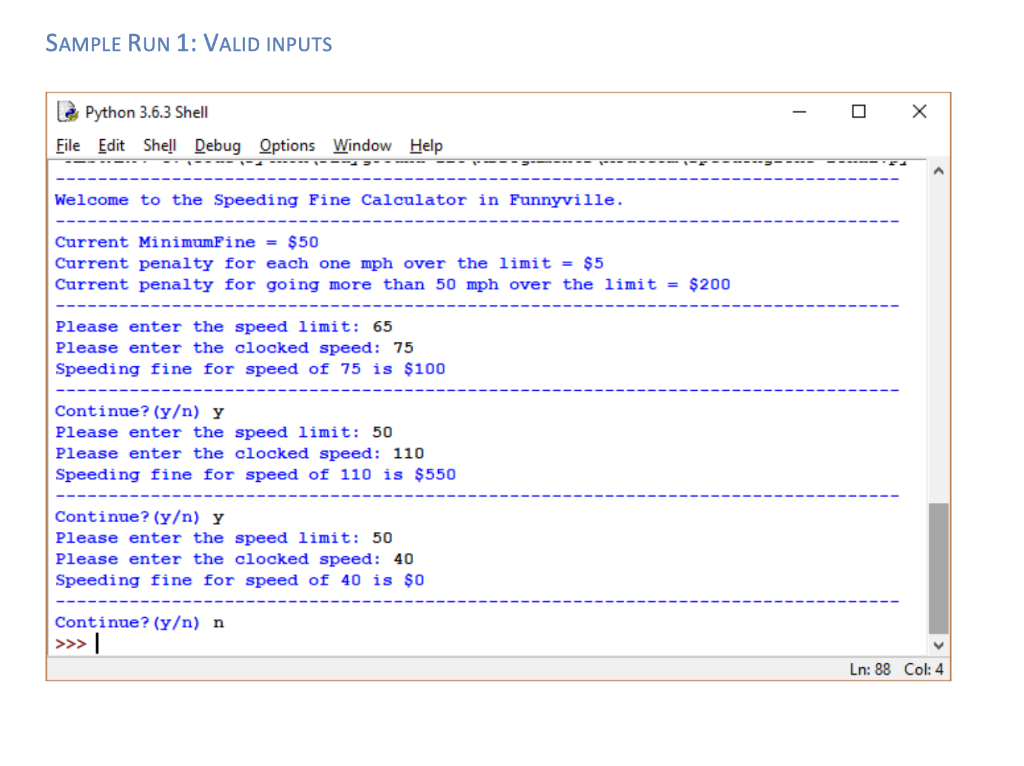Open the Help menu
Screen dimensions: 1024x766
click(x=426, y=145)
